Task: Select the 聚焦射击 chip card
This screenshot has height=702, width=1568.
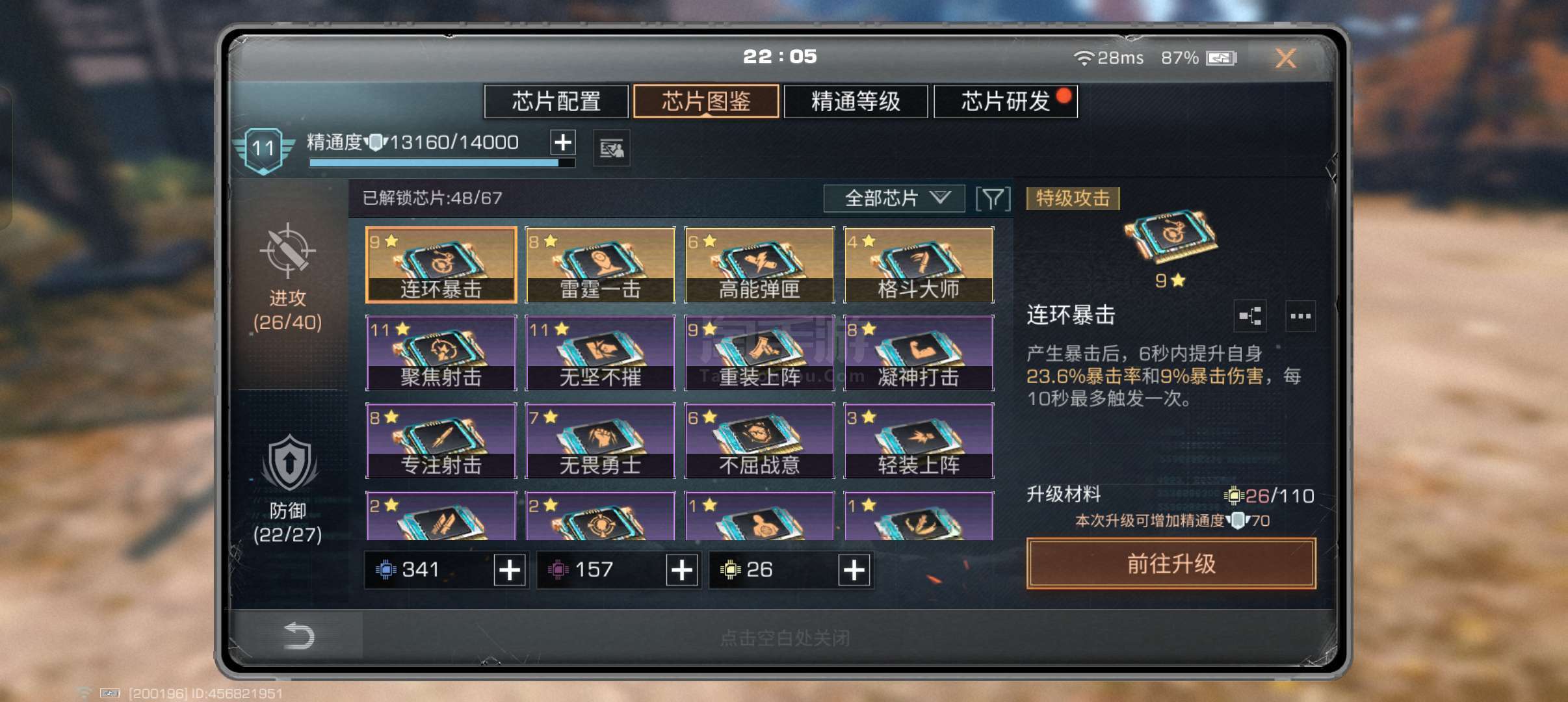Action: (441, 353)
